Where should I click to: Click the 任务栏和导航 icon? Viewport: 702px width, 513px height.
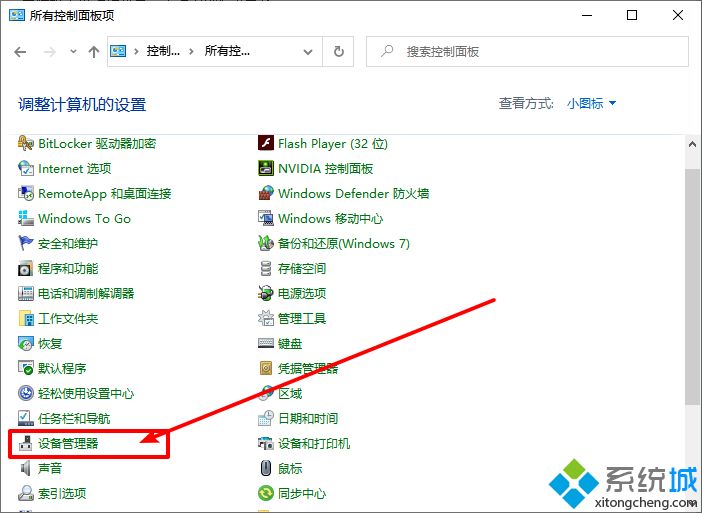pos(26,419)
